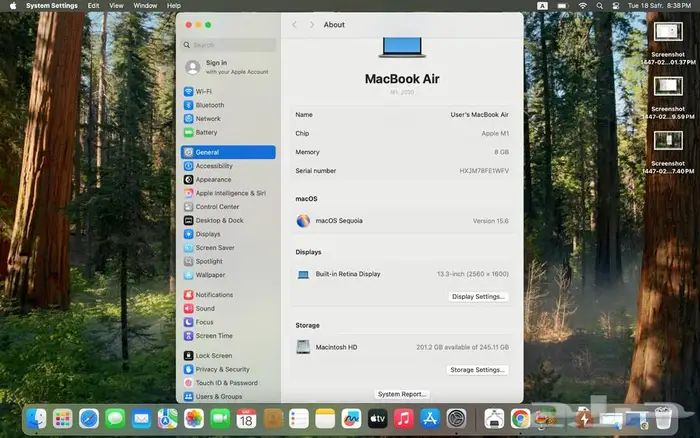Open Focus settings
Image resolution: width=700 pixels, height=438 pixels.
tap(228, 322)
